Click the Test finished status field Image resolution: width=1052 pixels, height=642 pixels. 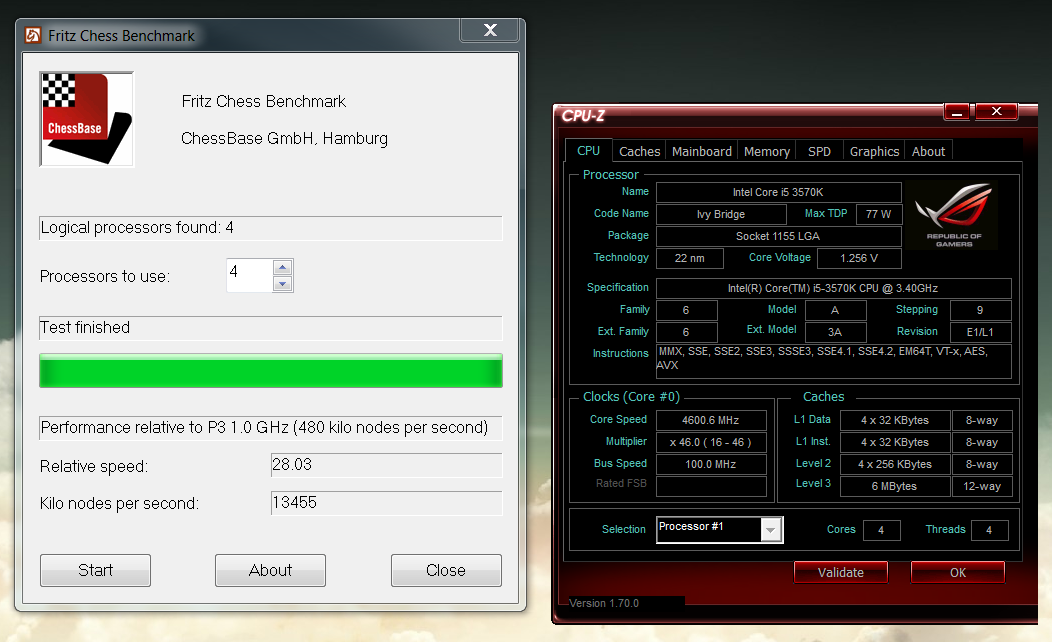270,328
